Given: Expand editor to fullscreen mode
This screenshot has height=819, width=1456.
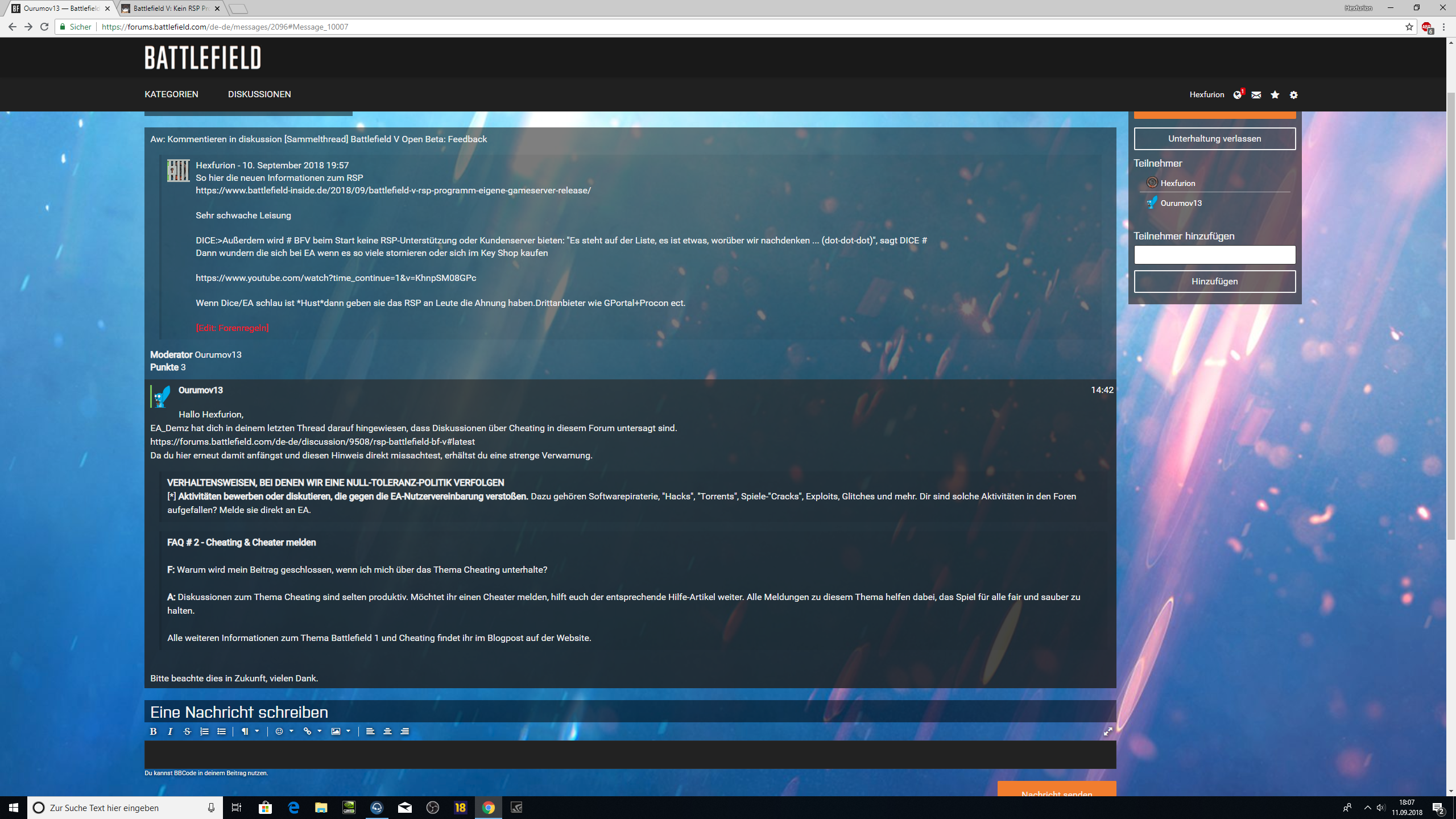Looking at the screenshot, I should click(x=1108, y=731).
